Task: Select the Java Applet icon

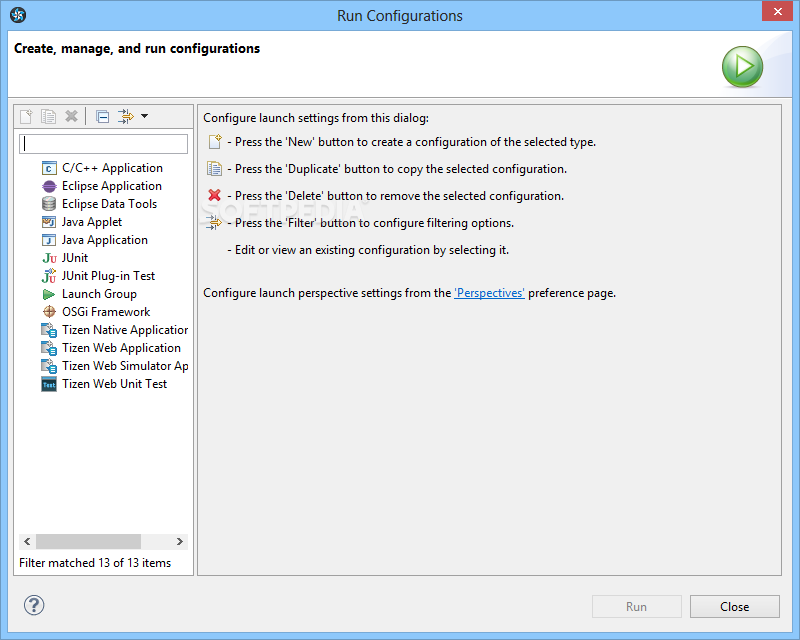Action: [49, 222]
